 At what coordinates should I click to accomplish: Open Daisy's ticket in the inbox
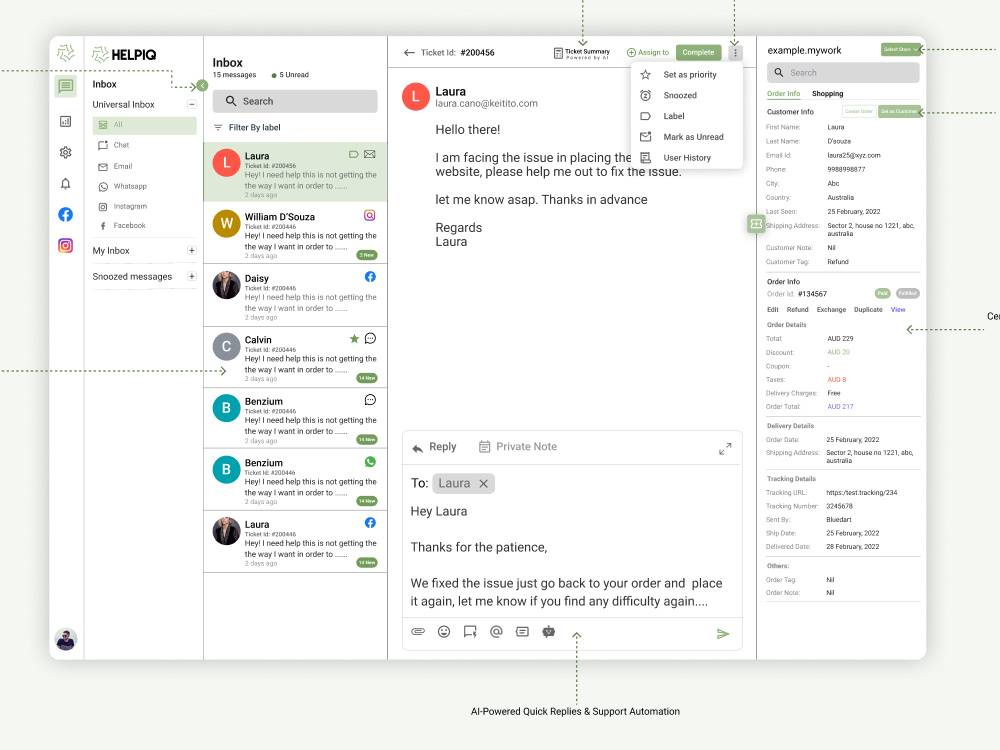[295, 296]
